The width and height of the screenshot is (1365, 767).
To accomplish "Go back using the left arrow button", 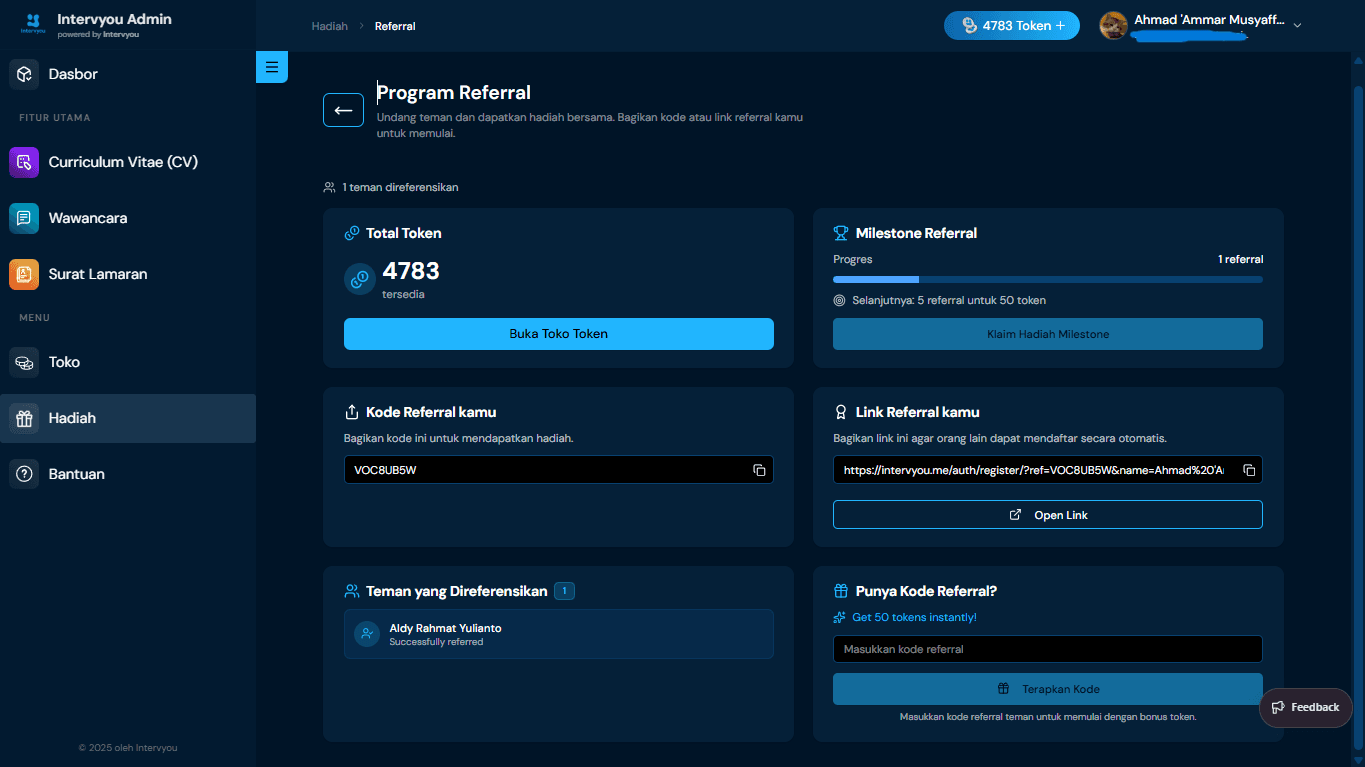I will coord(343,110).
